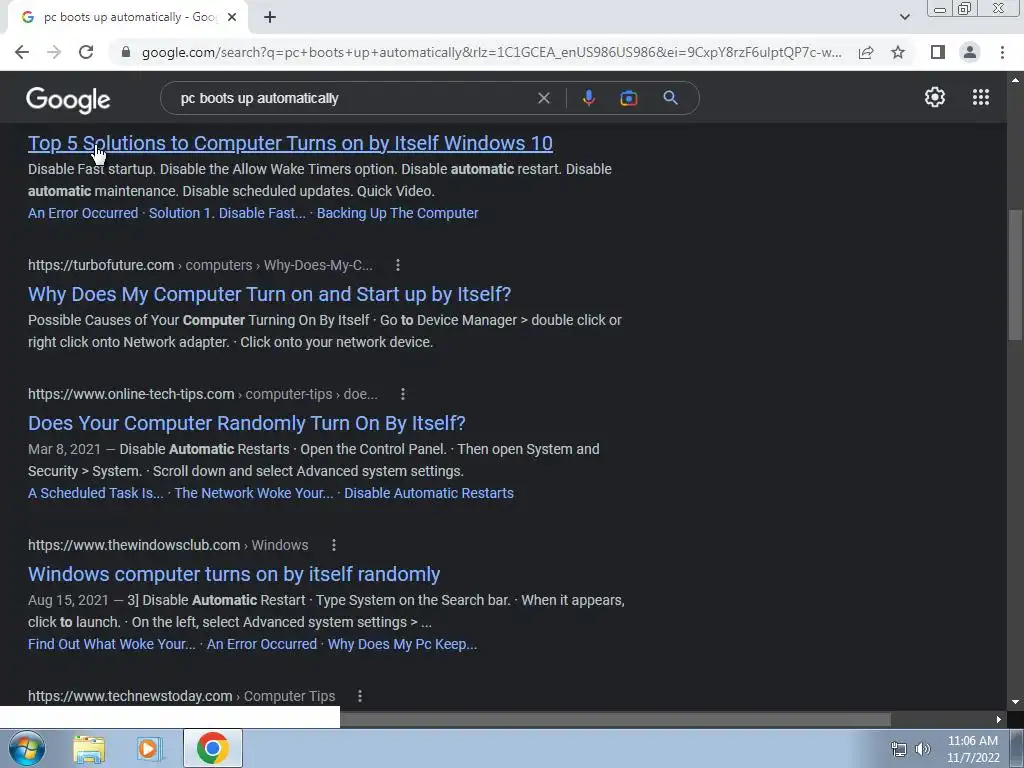Click the address bar URL
This screenshot has width=1024, height=768.
[491, 52]
